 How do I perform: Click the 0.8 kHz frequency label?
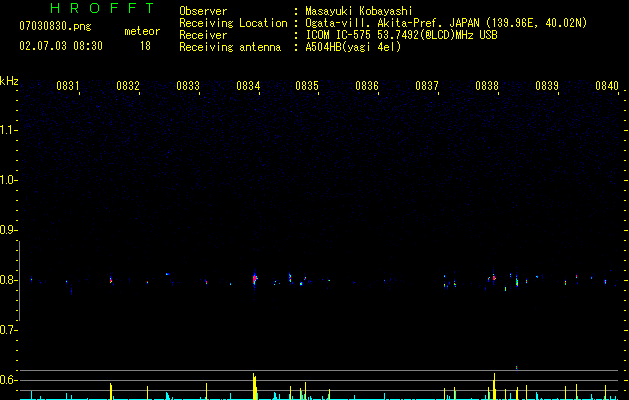coord(8,280)
